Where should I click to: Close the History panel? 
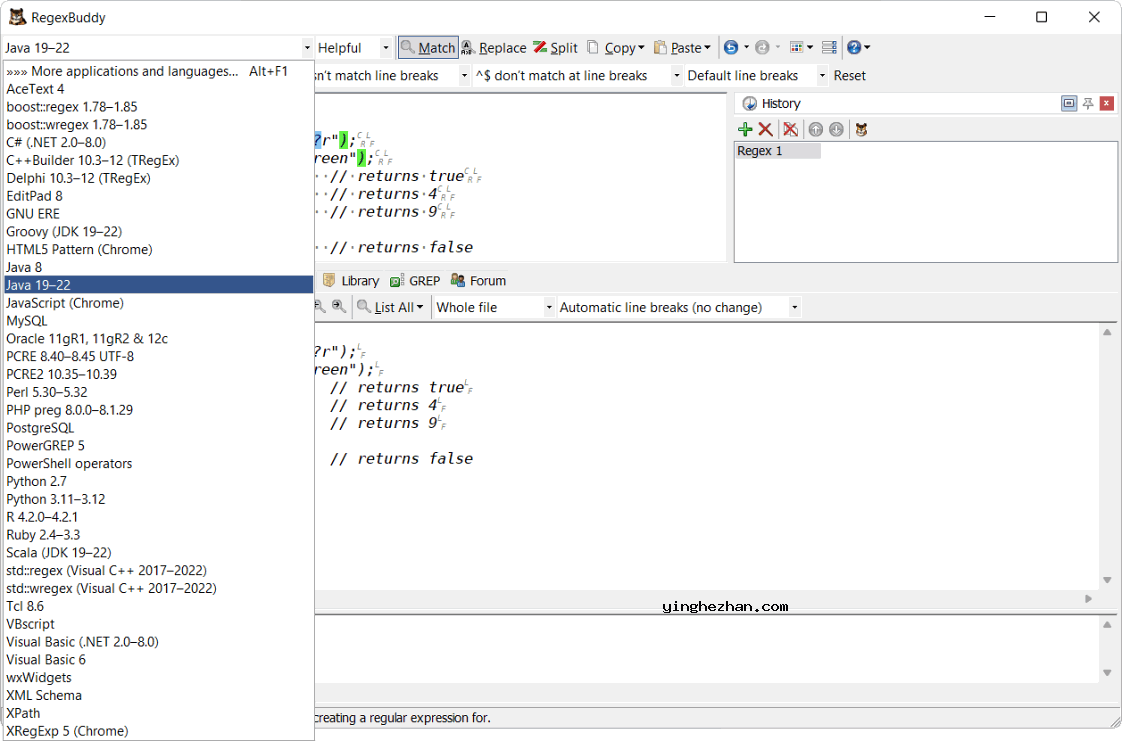click(x=1107, y=104)
